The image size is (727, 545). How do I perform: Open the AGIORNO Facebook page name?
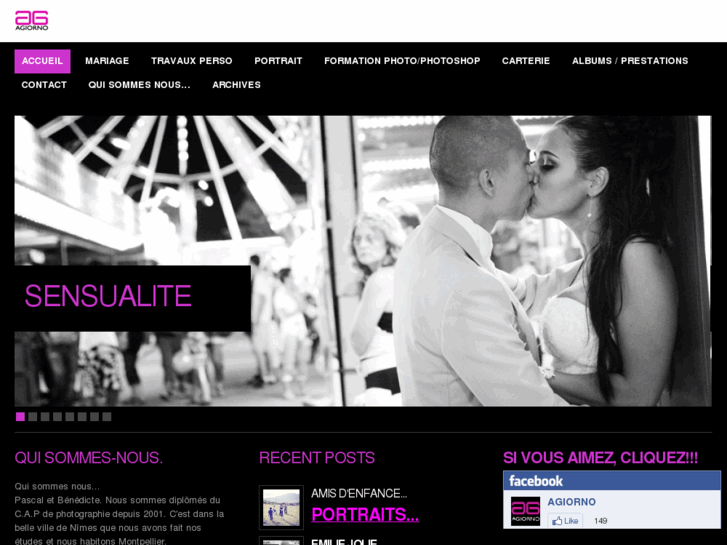pos(572,502)
